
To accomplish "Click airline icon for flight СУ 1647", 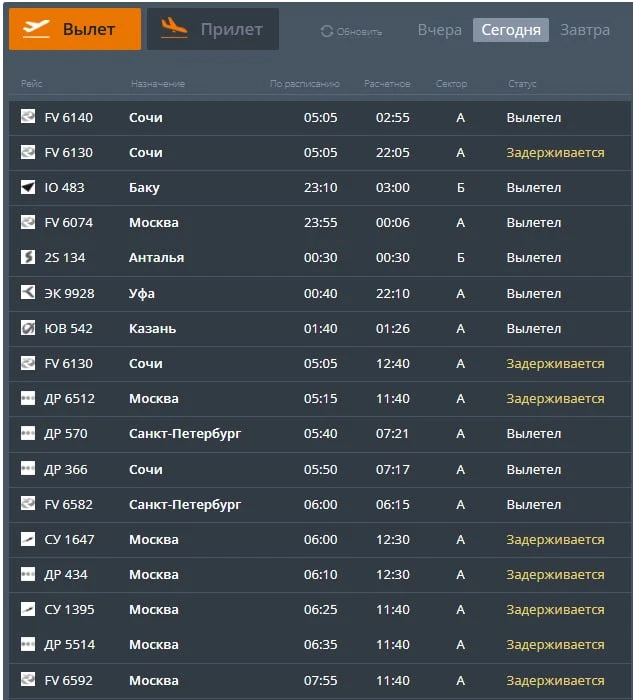I will [28, 538].
